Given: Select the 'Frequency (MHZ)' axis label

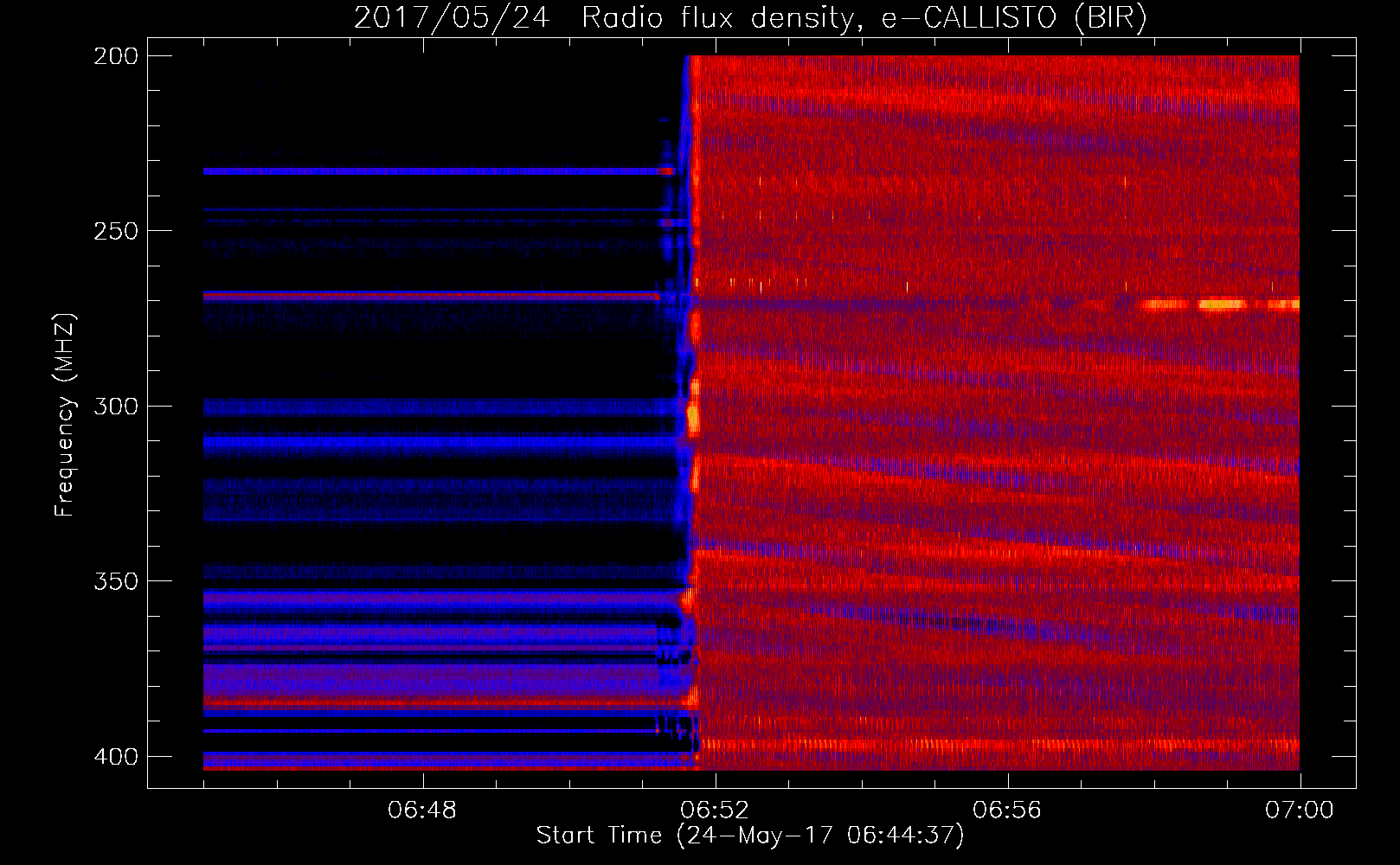Looking at the screenshot, I should click(65, 415).
